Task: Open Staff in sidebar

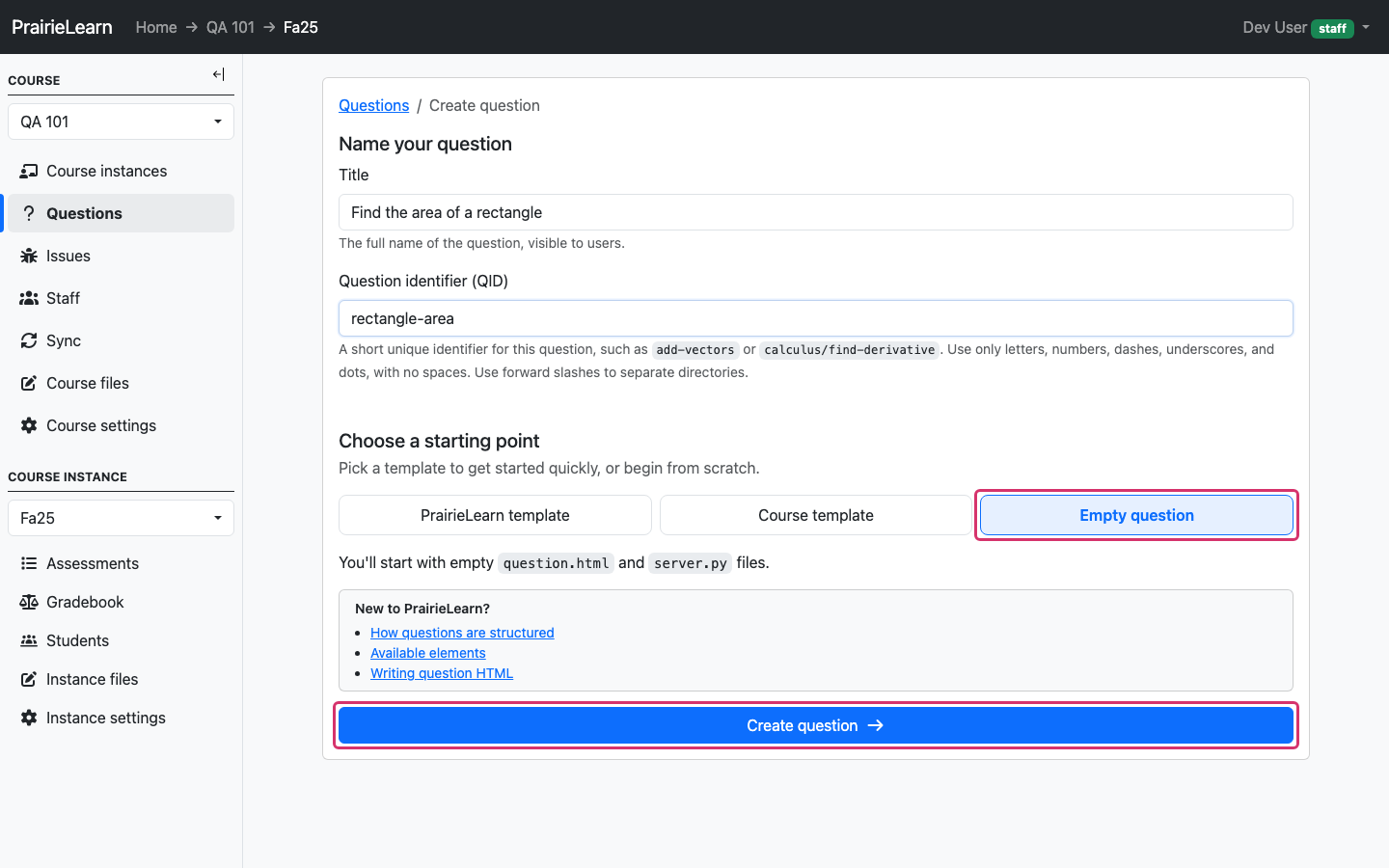Action: click(121, 298)
